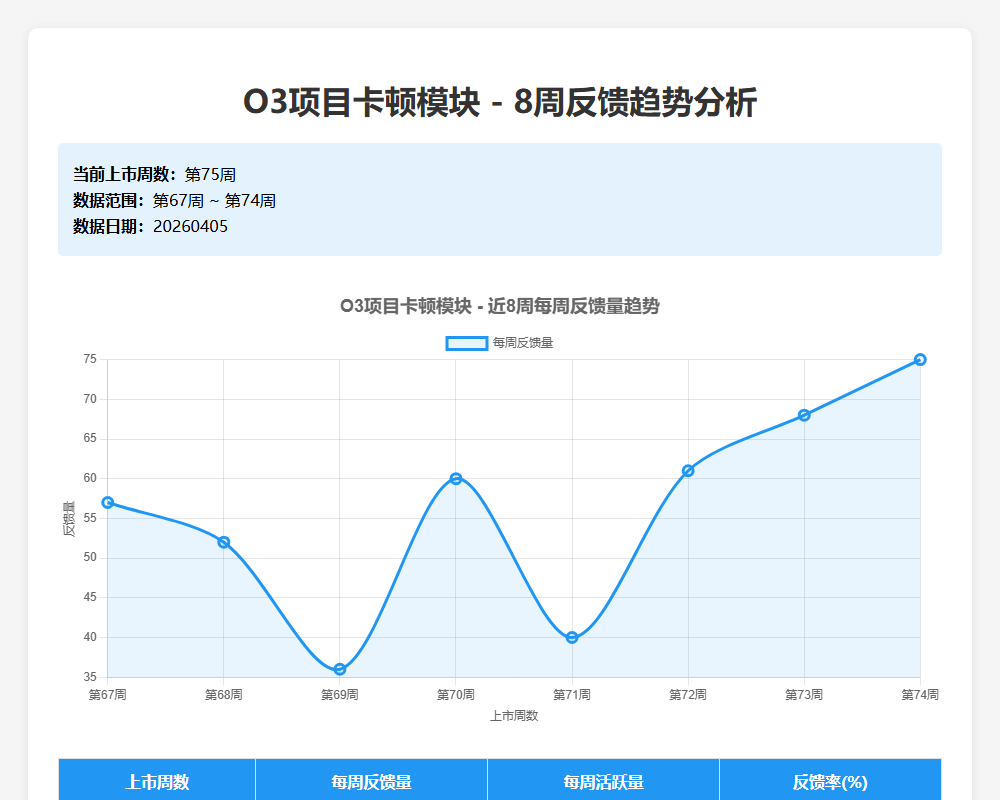Click the x-axis title 上市周数 below chart
The image size is (1000, 800).
514,716
